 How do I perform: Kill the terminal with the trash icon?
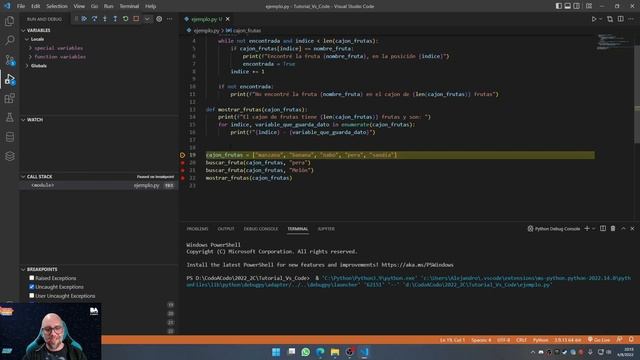coord(613,229)
